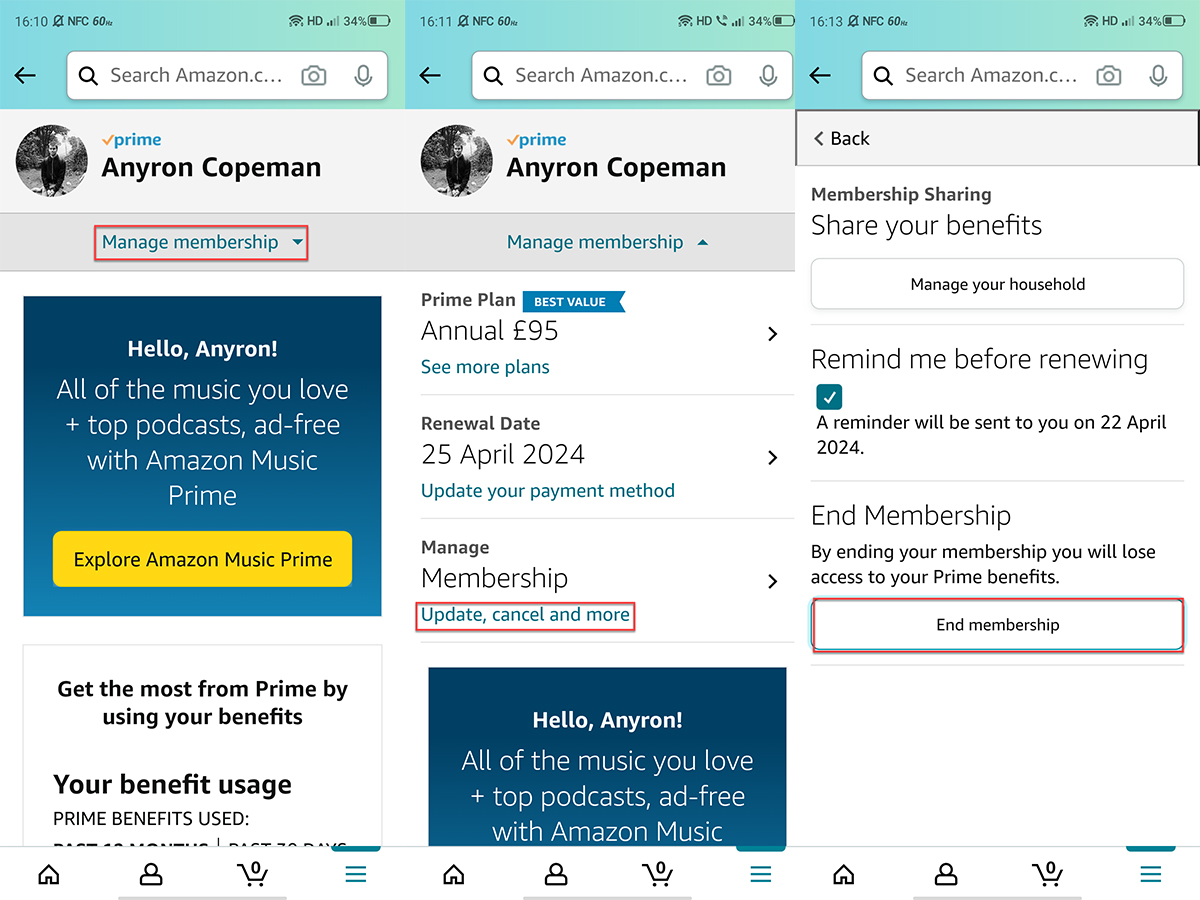Go Back from the Membership Sharing page
1200x900 pixels.
click(x=842, y=138)
